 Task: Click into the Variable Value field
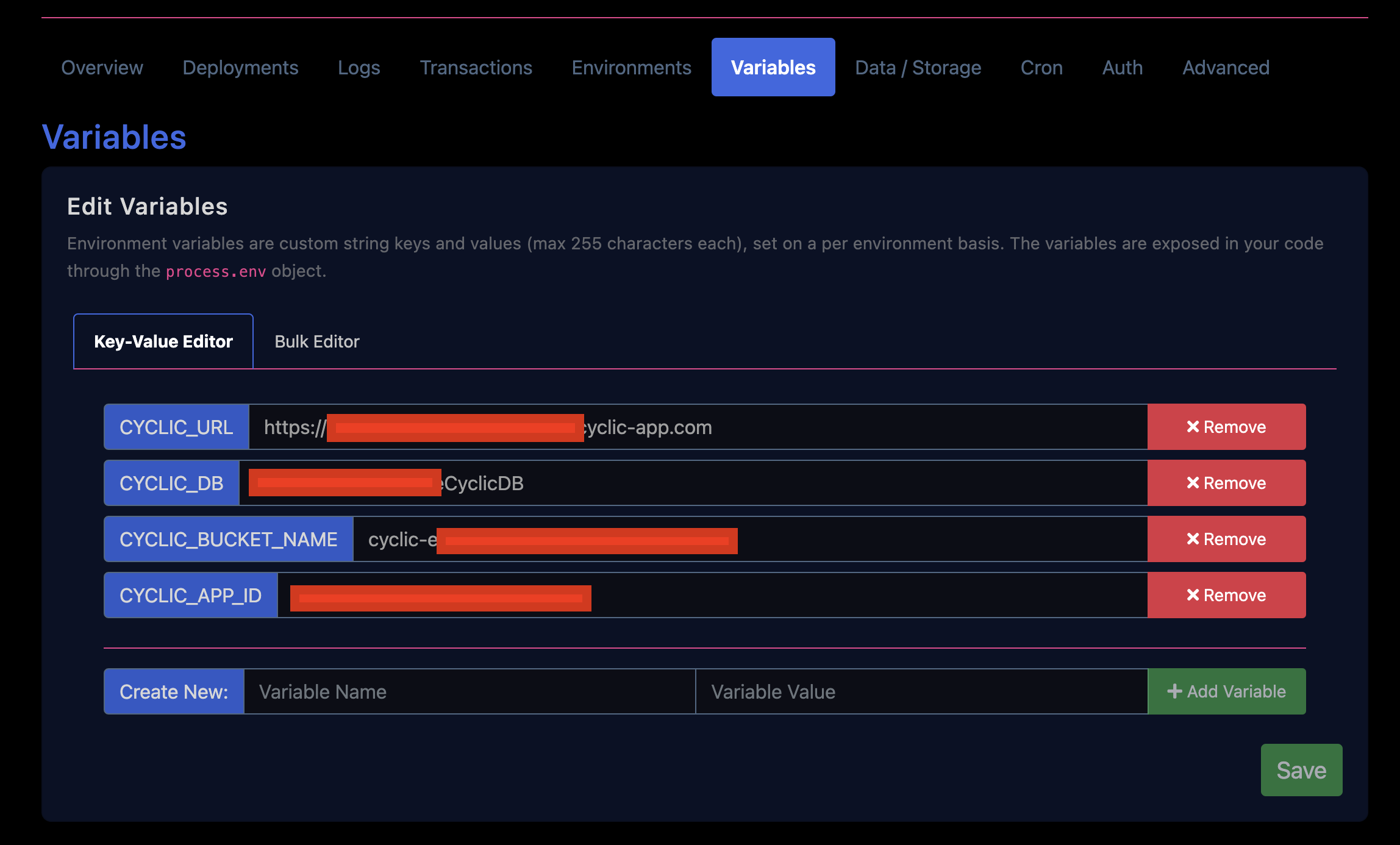click(x=921, y=691)
